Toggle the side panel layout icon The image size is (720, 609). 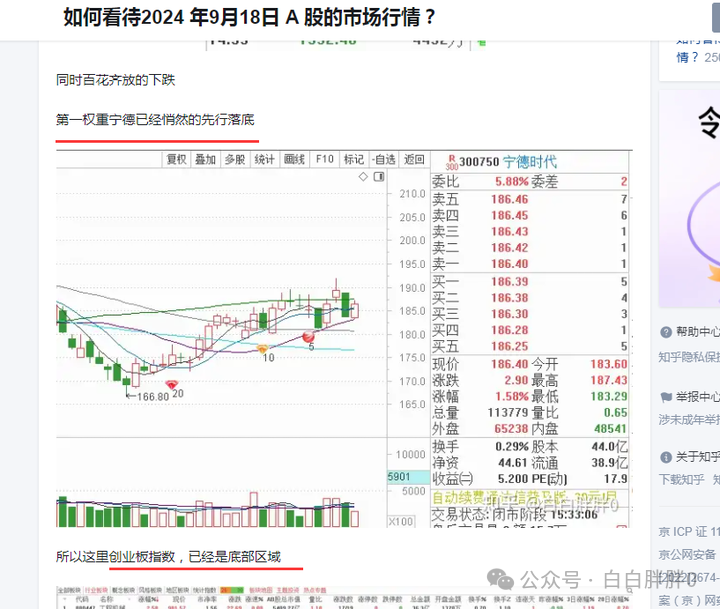379,177
